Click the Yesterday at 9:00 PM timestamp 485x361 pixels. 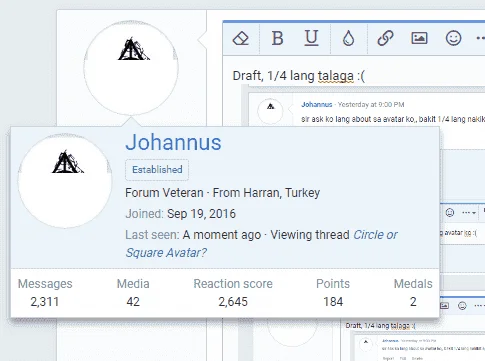tap(371, 105)
